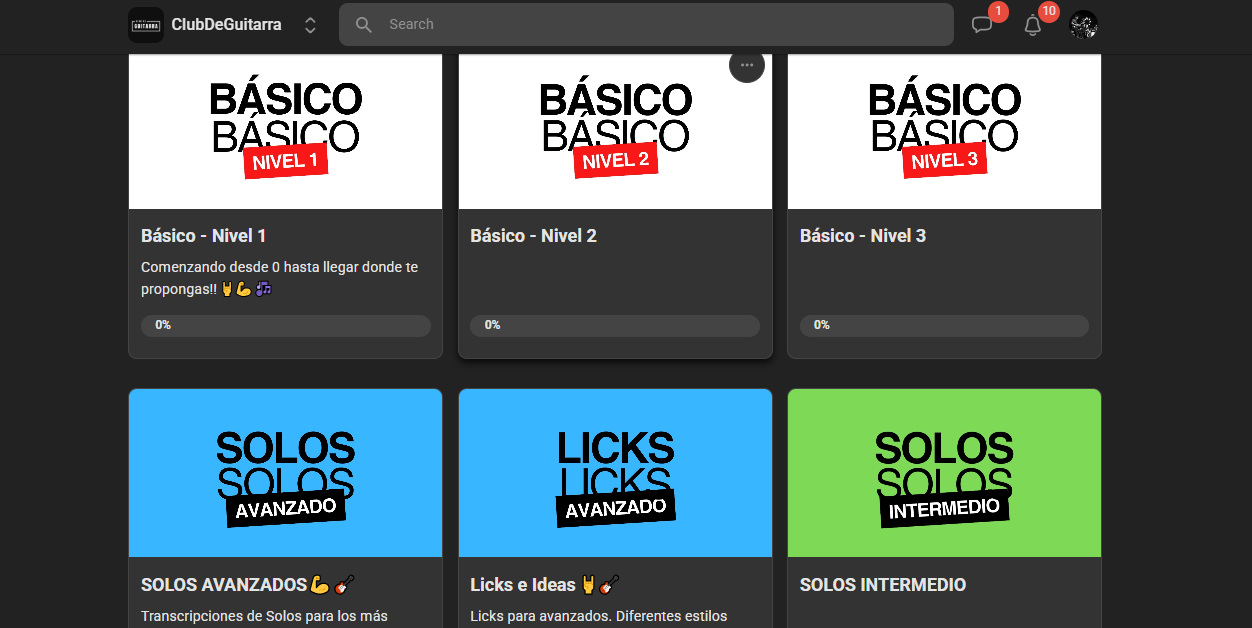This screenshot has width=1252, height=628.
Task: Click the Básico - Nivel 3 title
Action: pyautogui.click(x=863, y=236)
